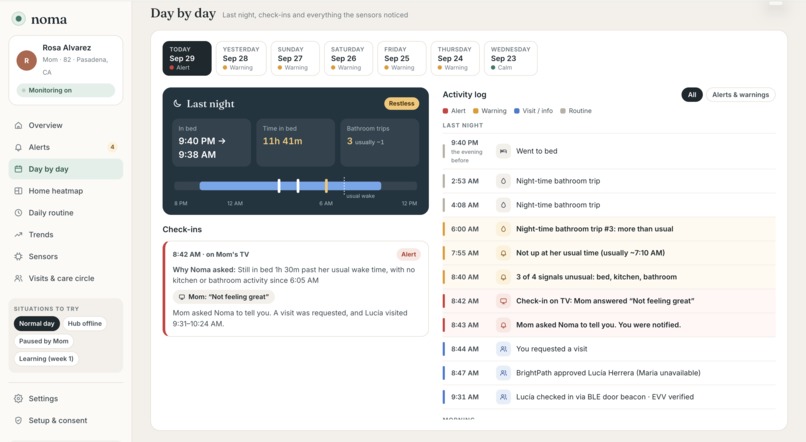Click the Restless badge on Last night card
The width and height of the screenshot is (806, 442).
pos(401,104)
